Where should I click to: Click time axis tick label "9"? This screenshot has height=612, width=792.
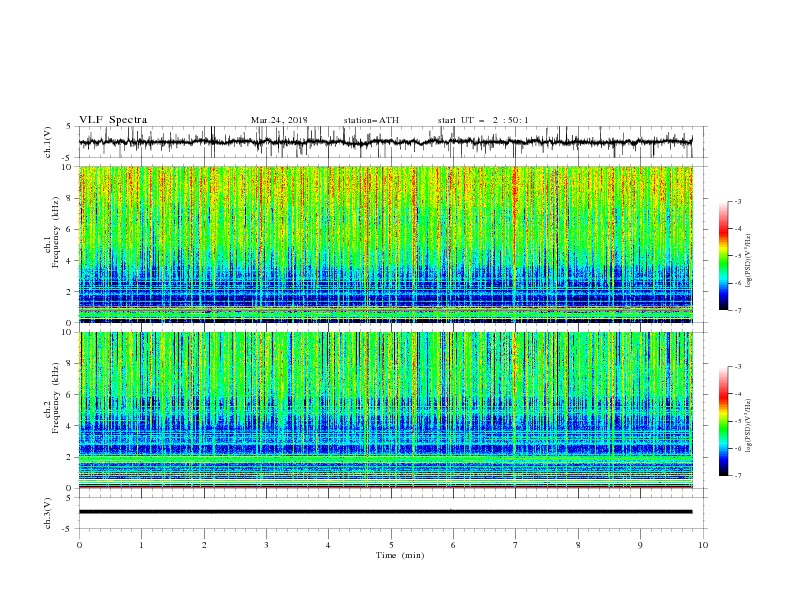point(640,545)
